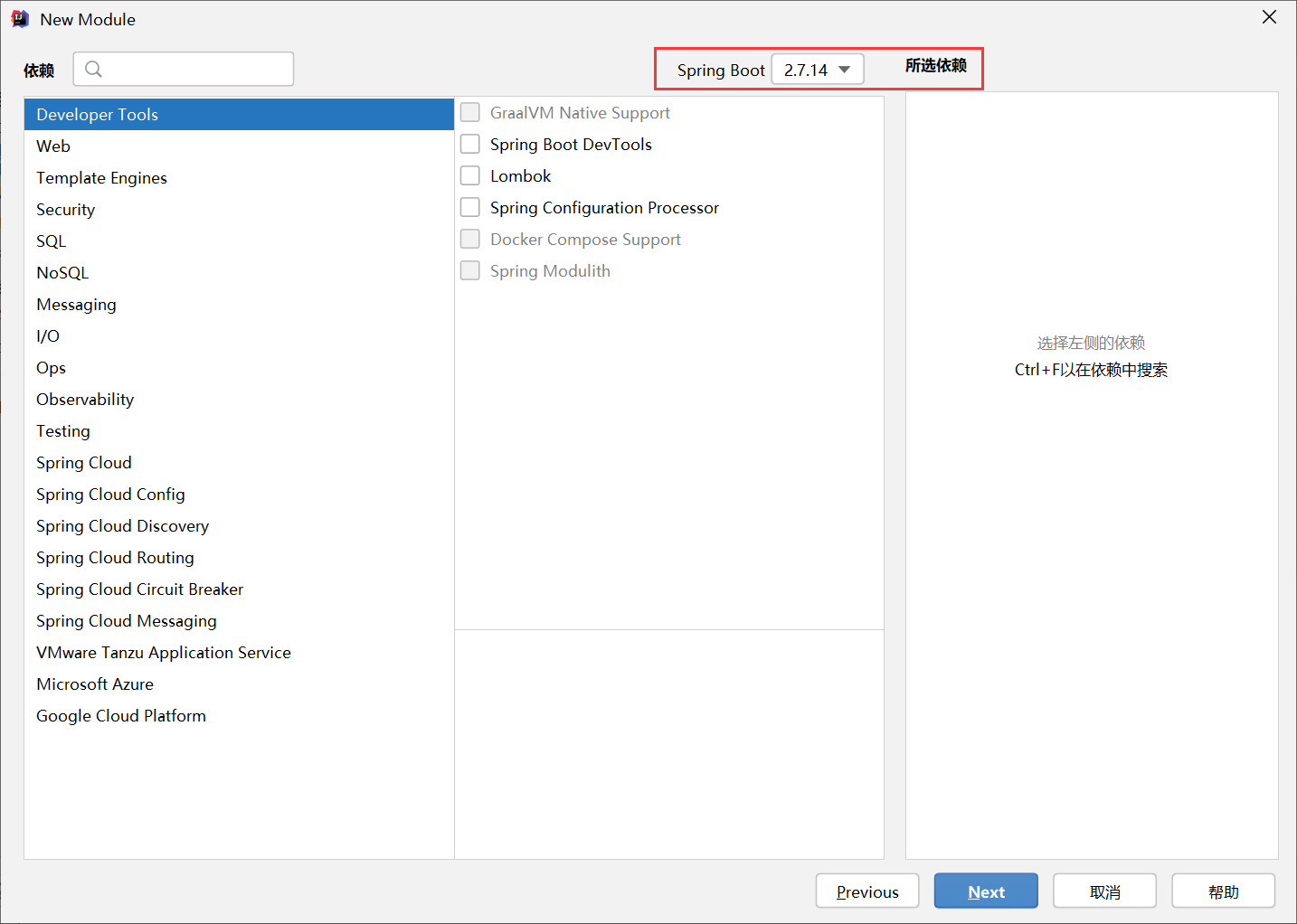Viewport: 1297px width, 924px height.
Task: Select the Observability category
Action: point(239,399)
